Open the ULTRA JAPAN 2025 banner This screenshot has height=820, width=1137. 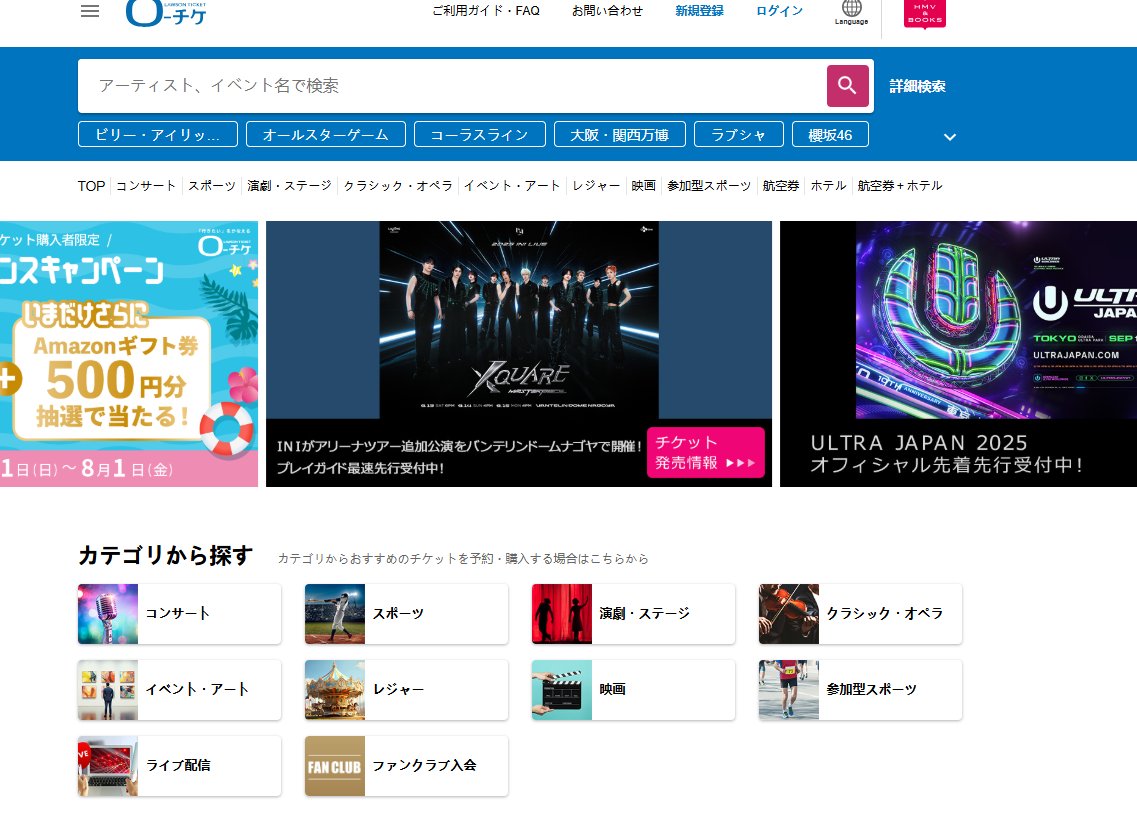[x=959, y=354]
